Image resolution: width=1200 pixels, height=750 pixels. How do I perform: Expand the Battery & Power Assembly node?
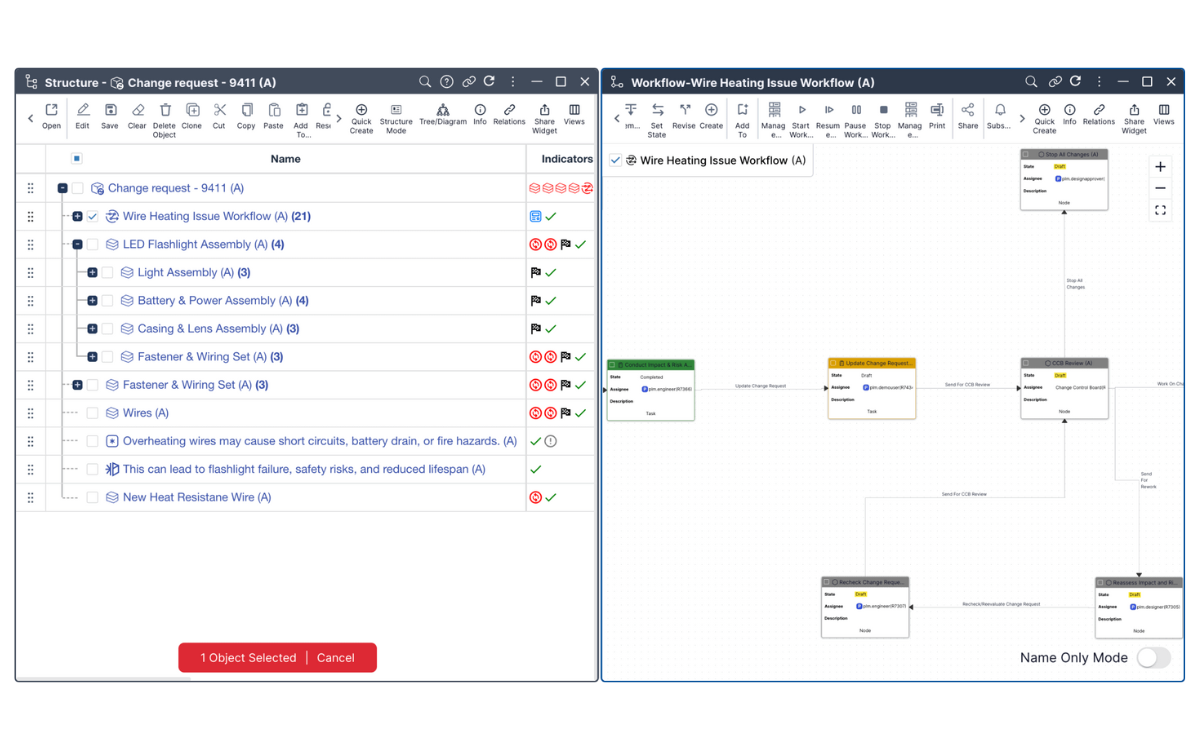coord(92,300)
